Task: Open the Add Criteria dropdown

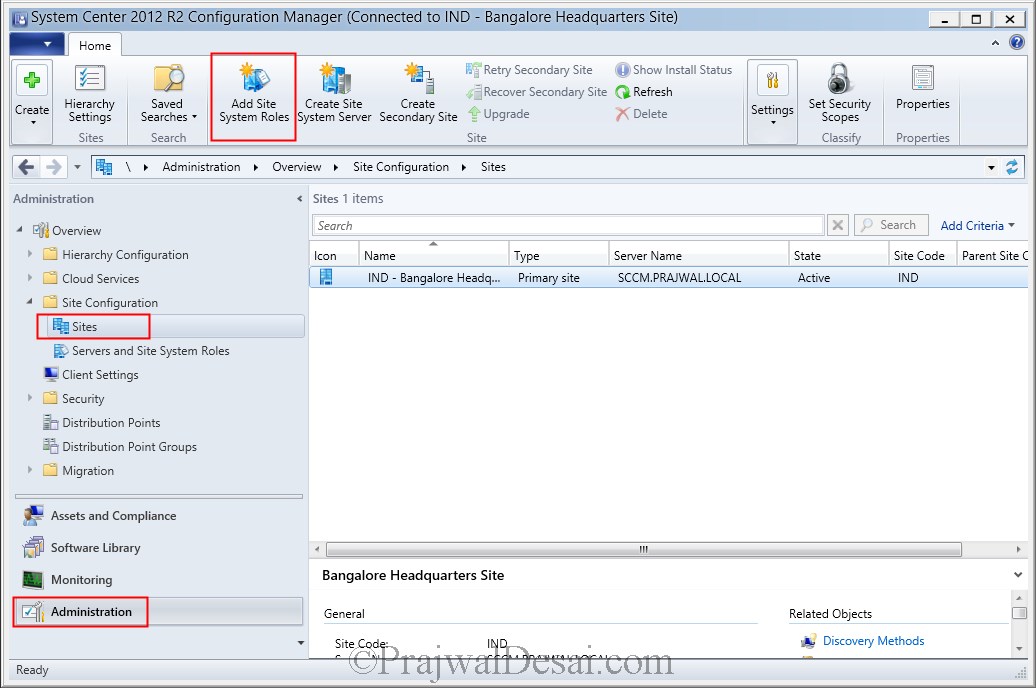Action: point(977,226)
